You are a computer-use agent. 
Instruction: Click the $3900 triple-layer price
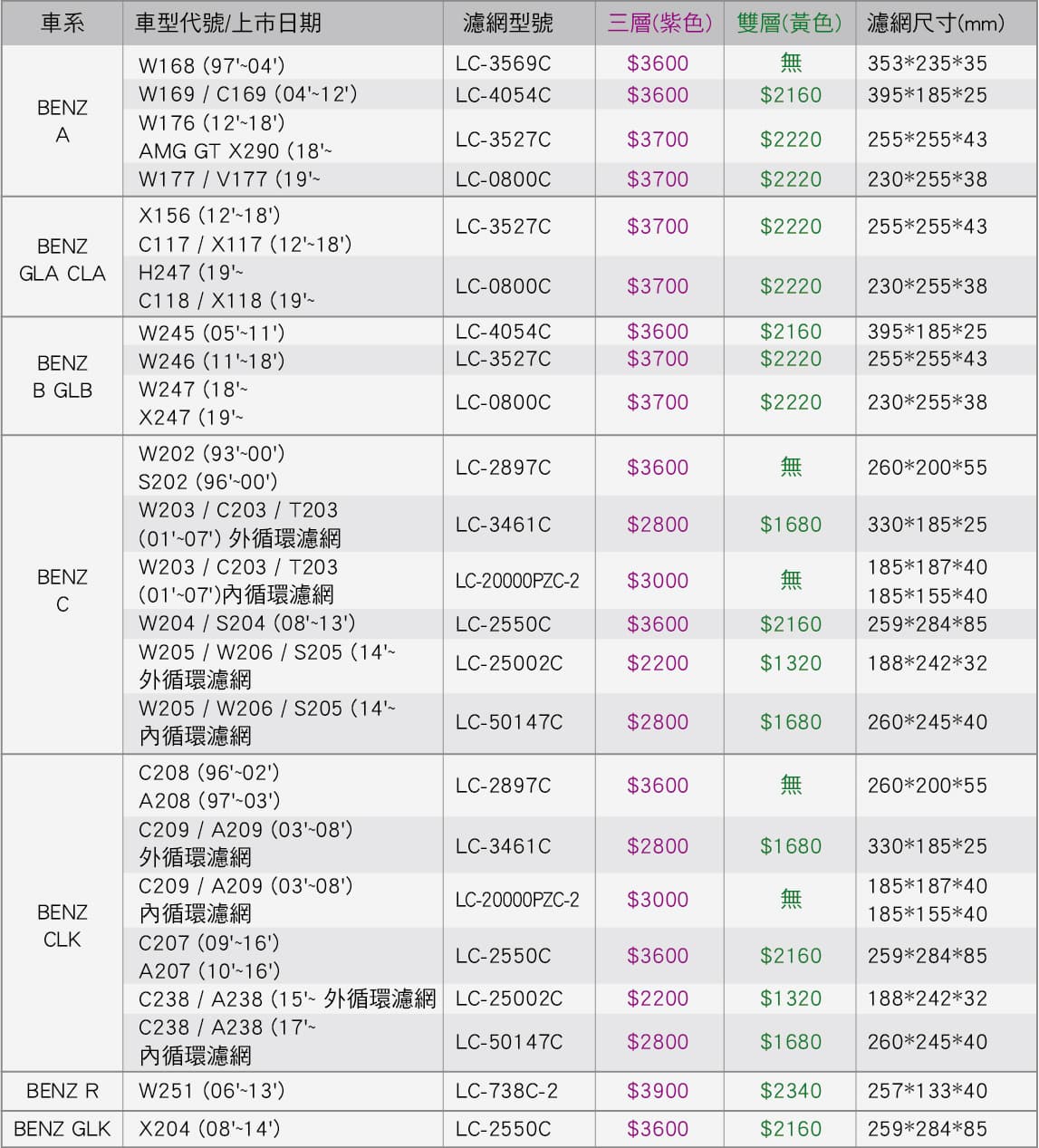659,1091
